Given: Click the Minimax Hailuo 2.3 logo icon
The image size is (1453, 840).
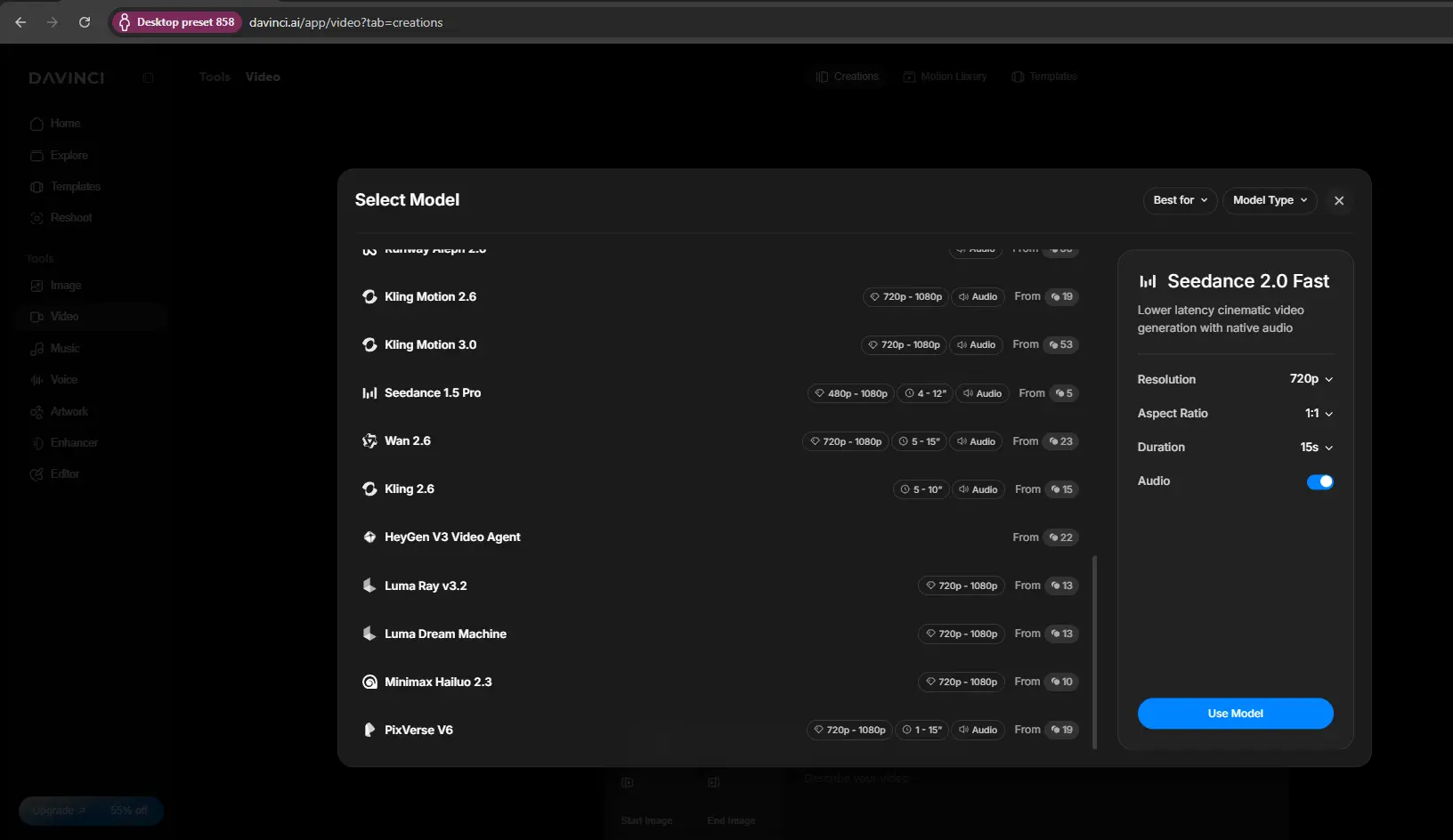Looking at the screenshot, I should point(369,682).
